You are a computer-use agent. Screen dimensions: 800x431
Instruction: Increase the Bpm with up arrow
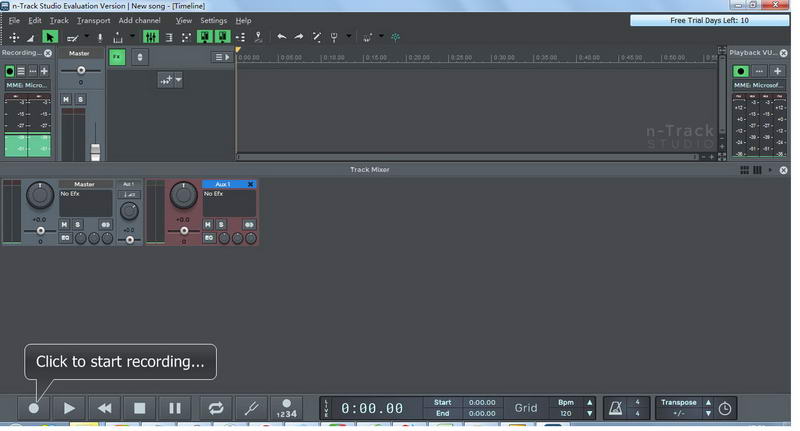coord(589,402)
